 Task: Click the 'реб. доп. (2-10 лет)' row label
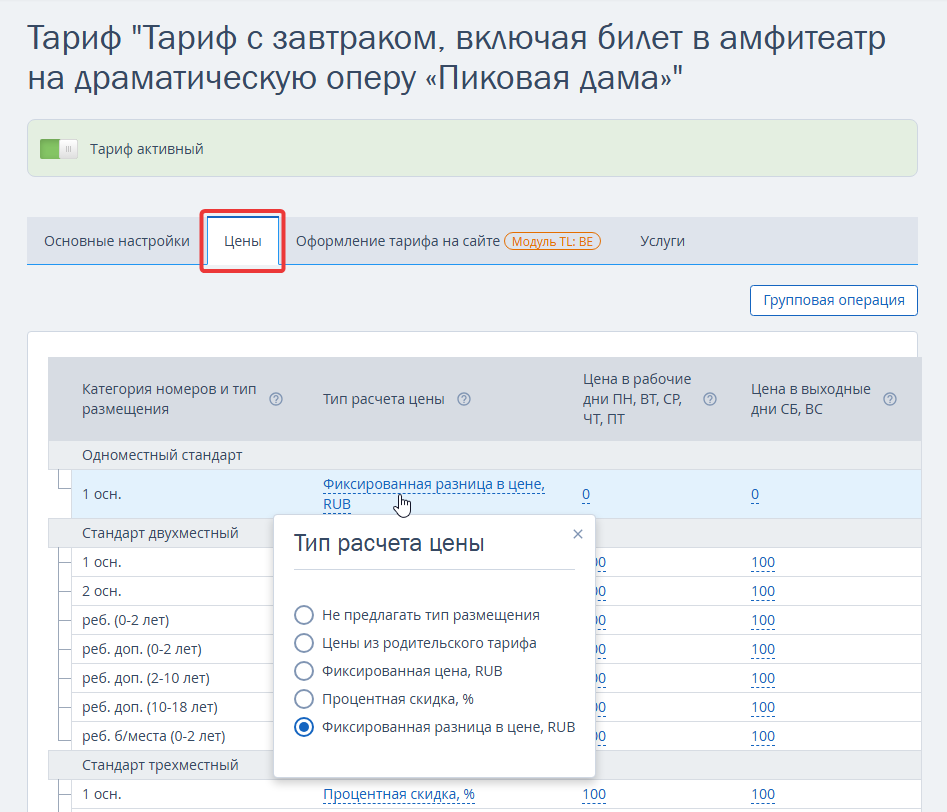click(146, 678)
